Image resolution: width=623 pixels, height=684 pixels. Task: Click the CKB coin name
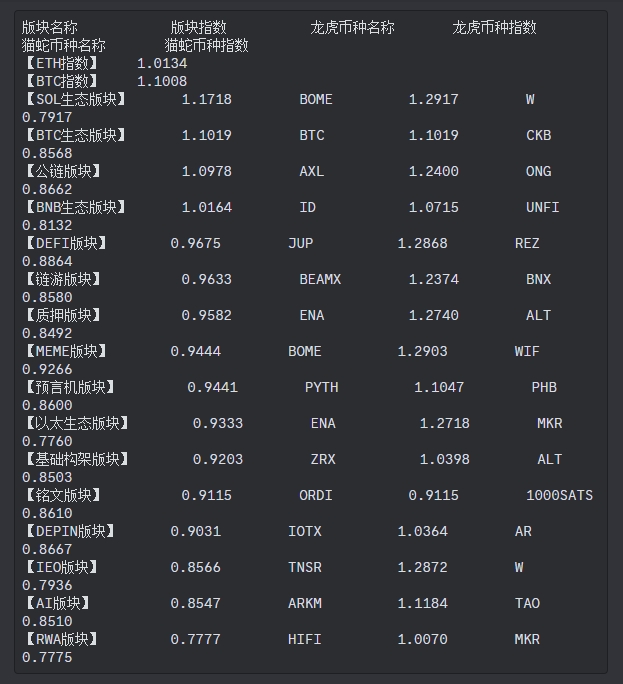point(538,136)
